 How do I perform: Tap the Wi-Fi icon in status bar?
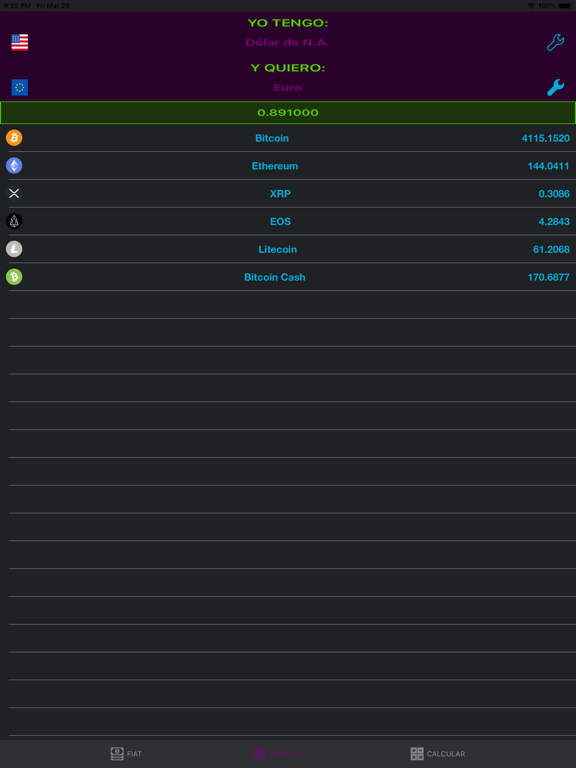[531, 6]
